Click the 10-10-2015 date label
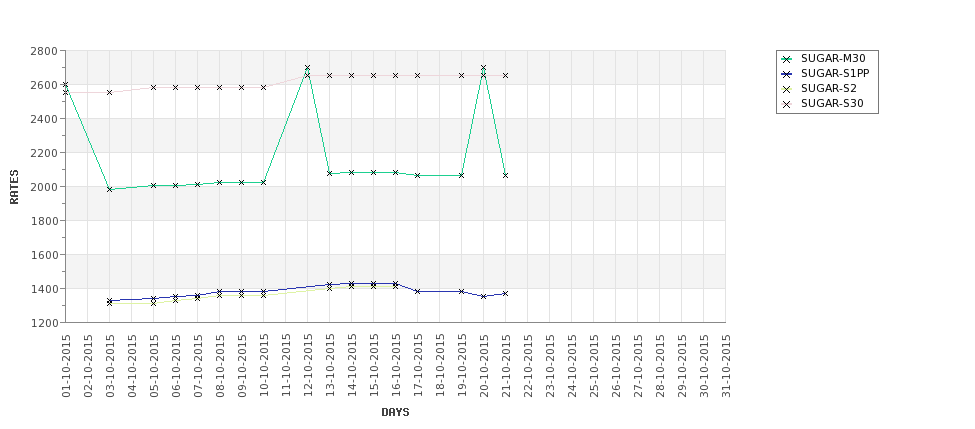The height and width of the screenshot is (429, 975). [x=264, y=366]
